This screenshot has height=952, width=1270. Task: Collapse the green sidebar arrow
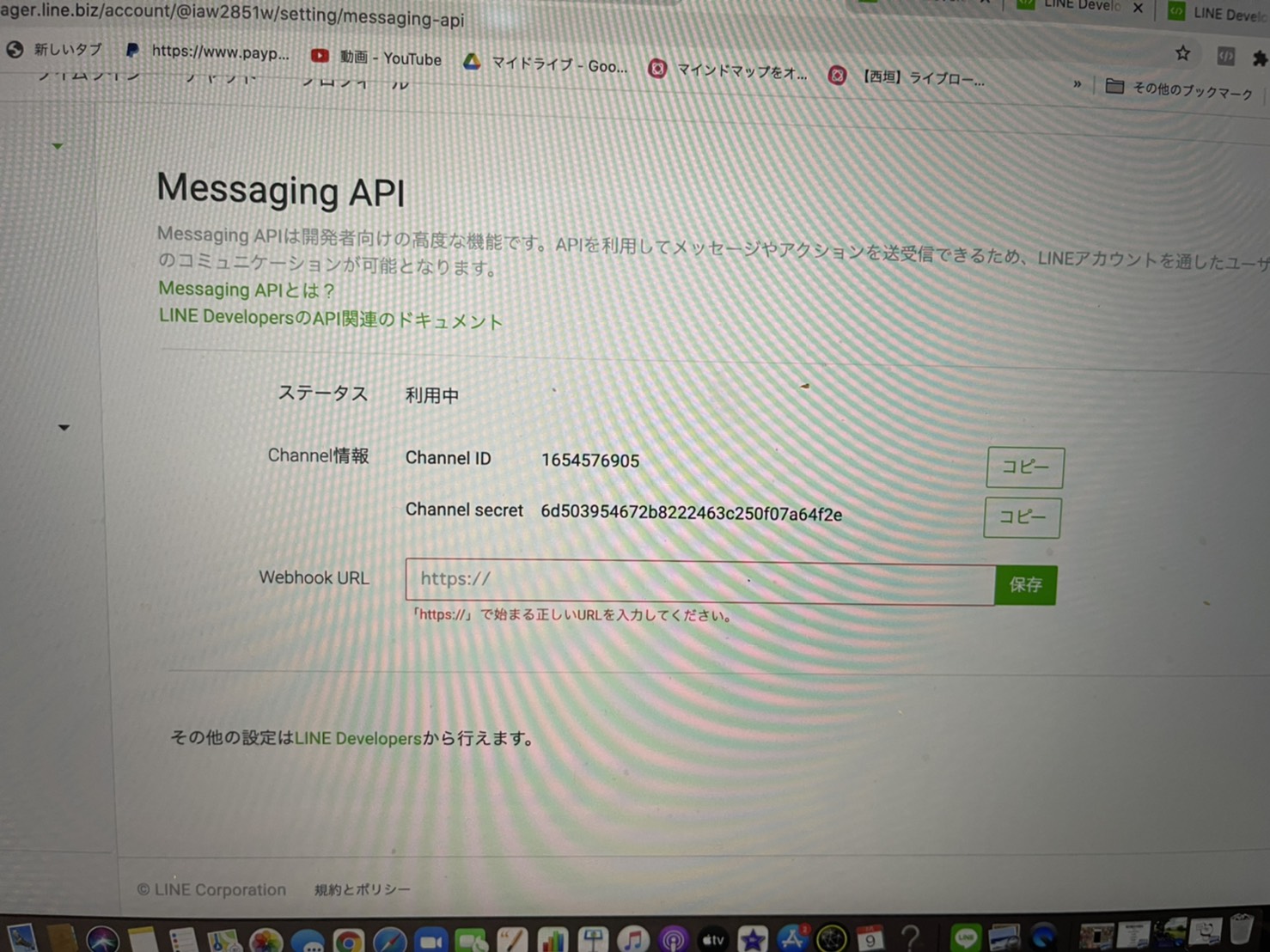click(x=58, y=146)
